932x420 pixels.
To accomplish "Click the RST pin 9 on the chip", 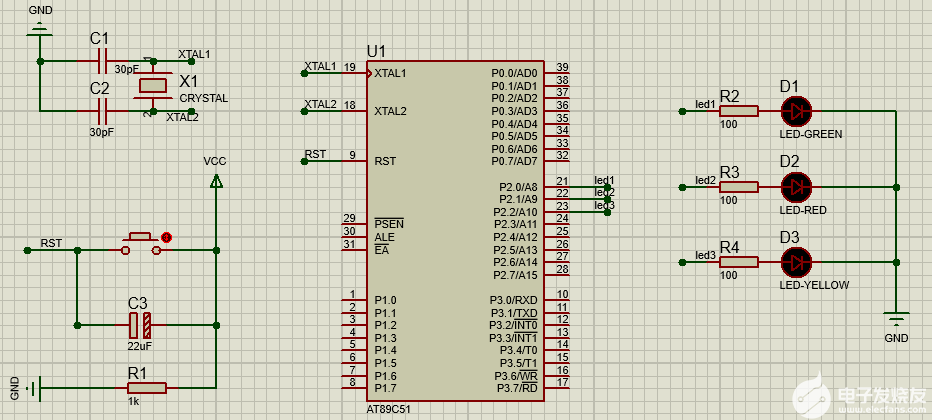I will coord(350,160).
